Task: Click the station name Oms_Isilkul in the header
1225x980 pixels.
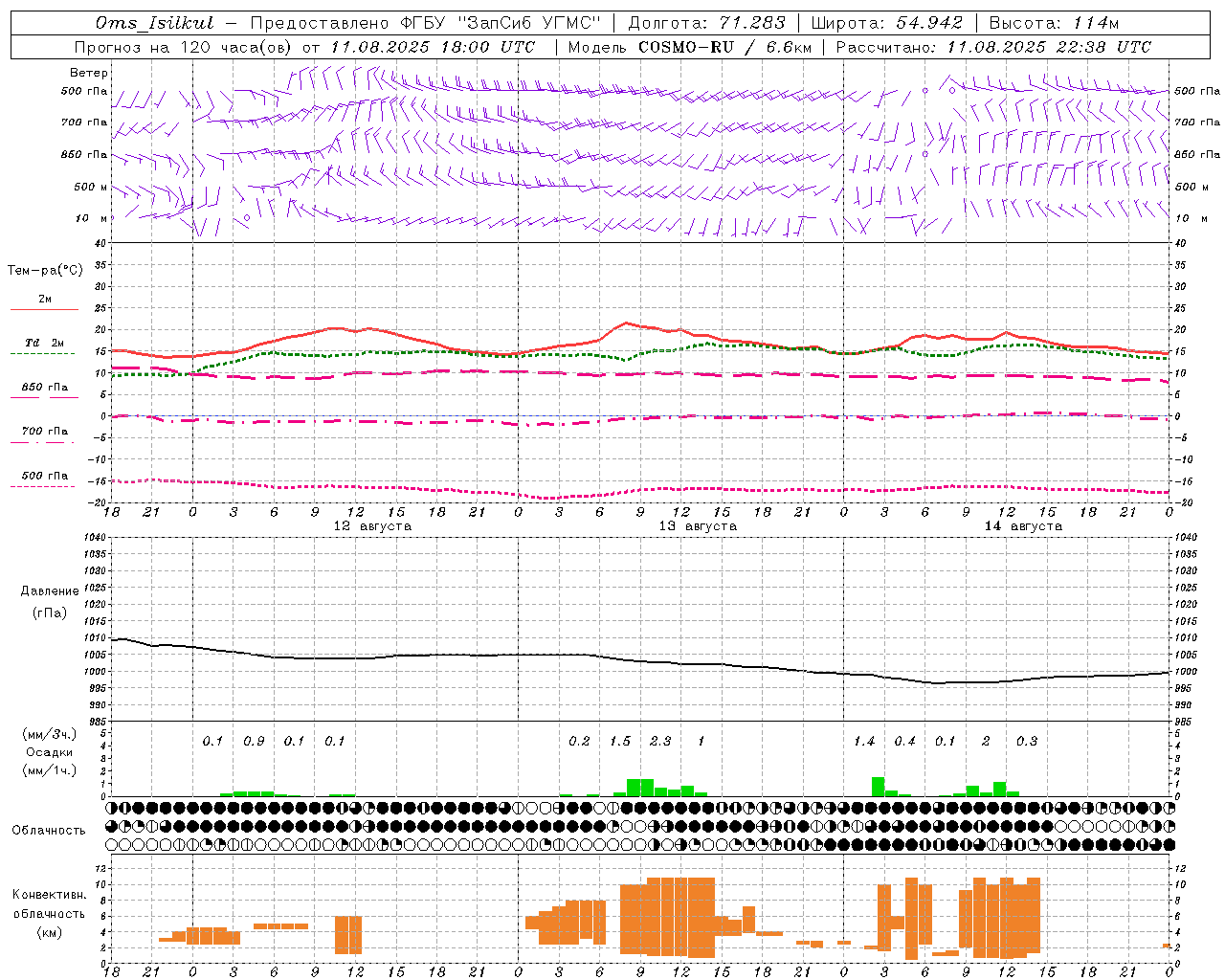Action: click(x=155, y=23)
